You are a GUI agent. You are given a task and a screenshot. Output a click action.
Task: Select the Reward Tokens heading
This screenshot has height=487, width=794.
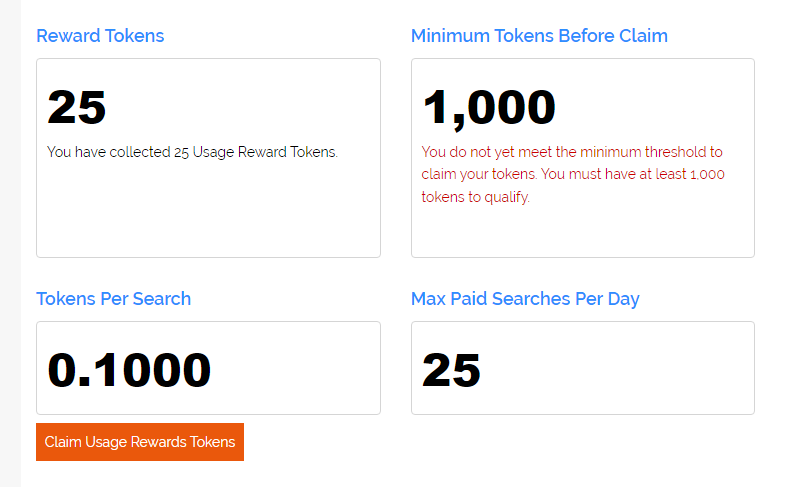[100, 36]
